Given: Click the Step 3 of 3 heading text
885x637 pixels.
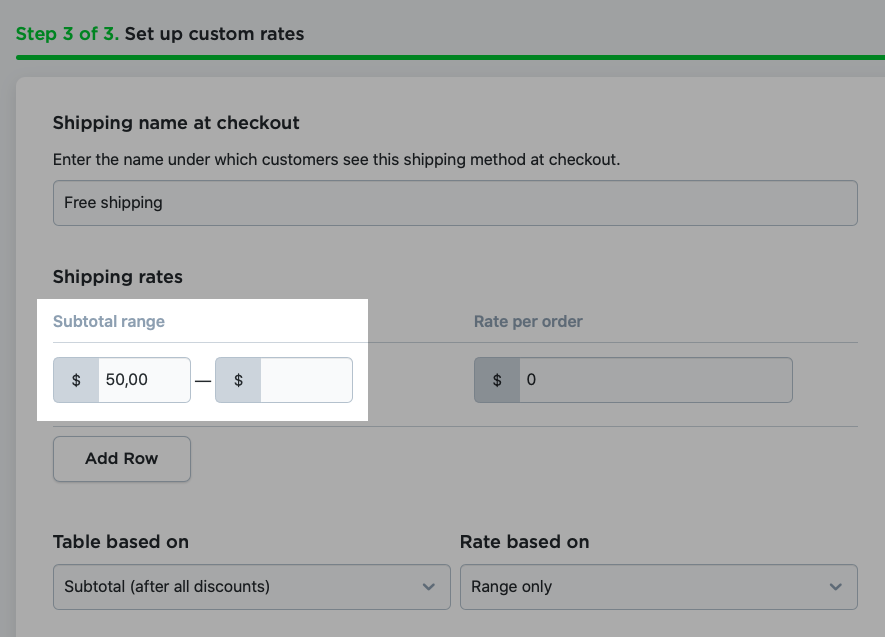Looking at the screenshot, I should pos(67,34).
